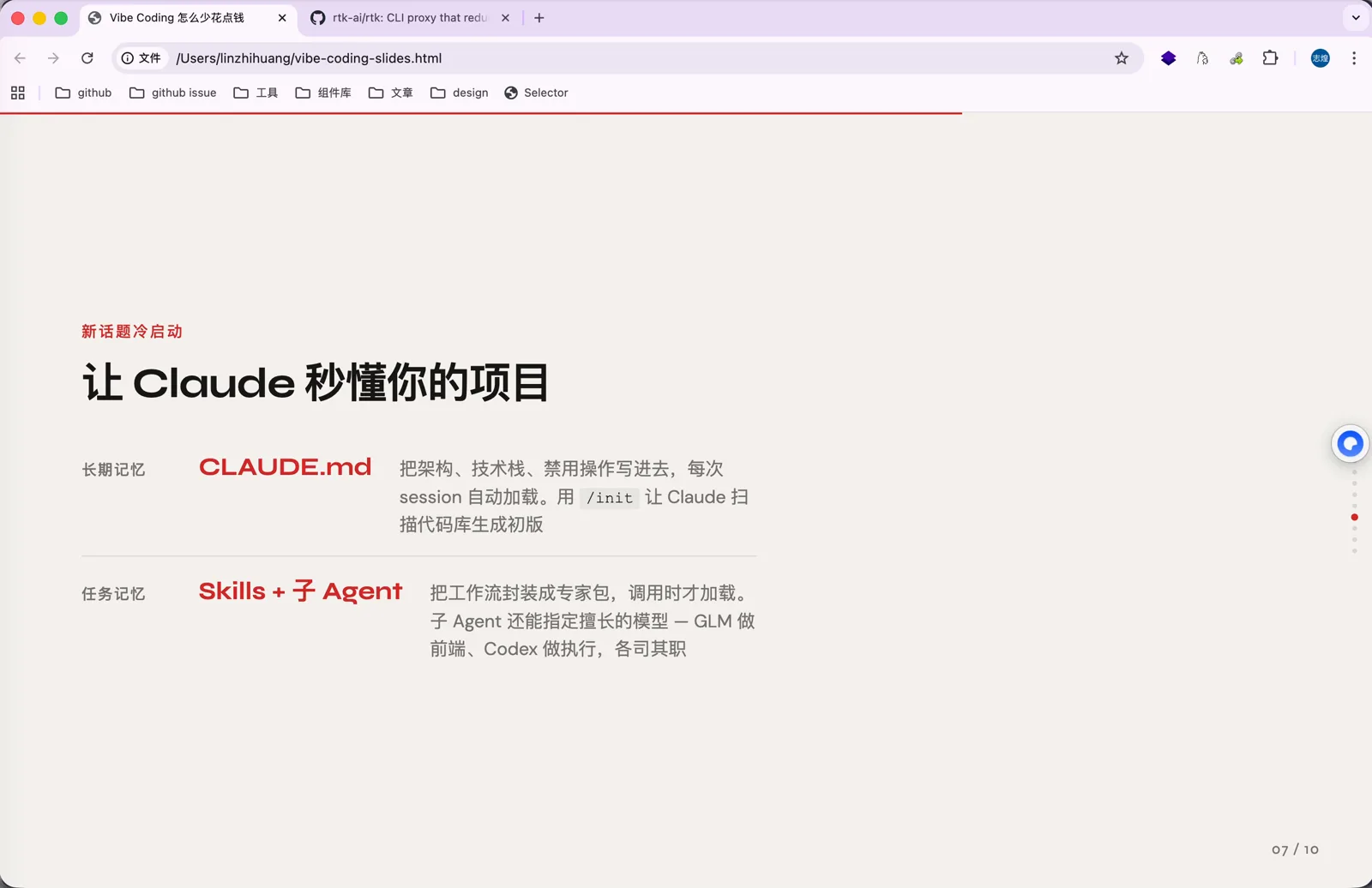Screen dimensions: 1372x888
Task: Open the 志煌 profile avatar
Action: [x=1321, y=58]
